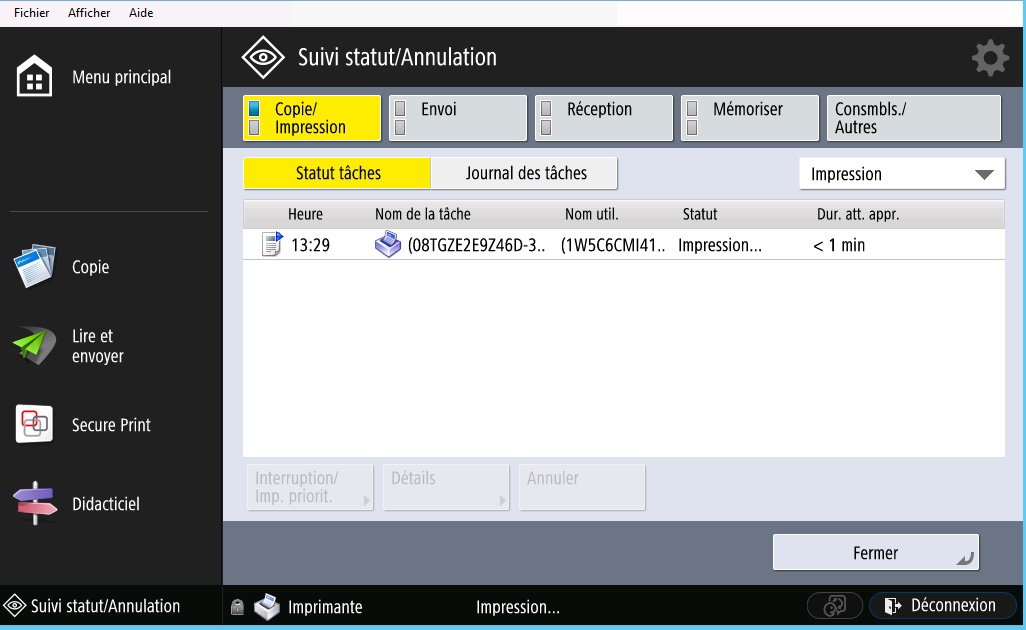Launch Lire et envoyer icon
Viewport: 1026px width, 630px height.
[x=35, y=346]
